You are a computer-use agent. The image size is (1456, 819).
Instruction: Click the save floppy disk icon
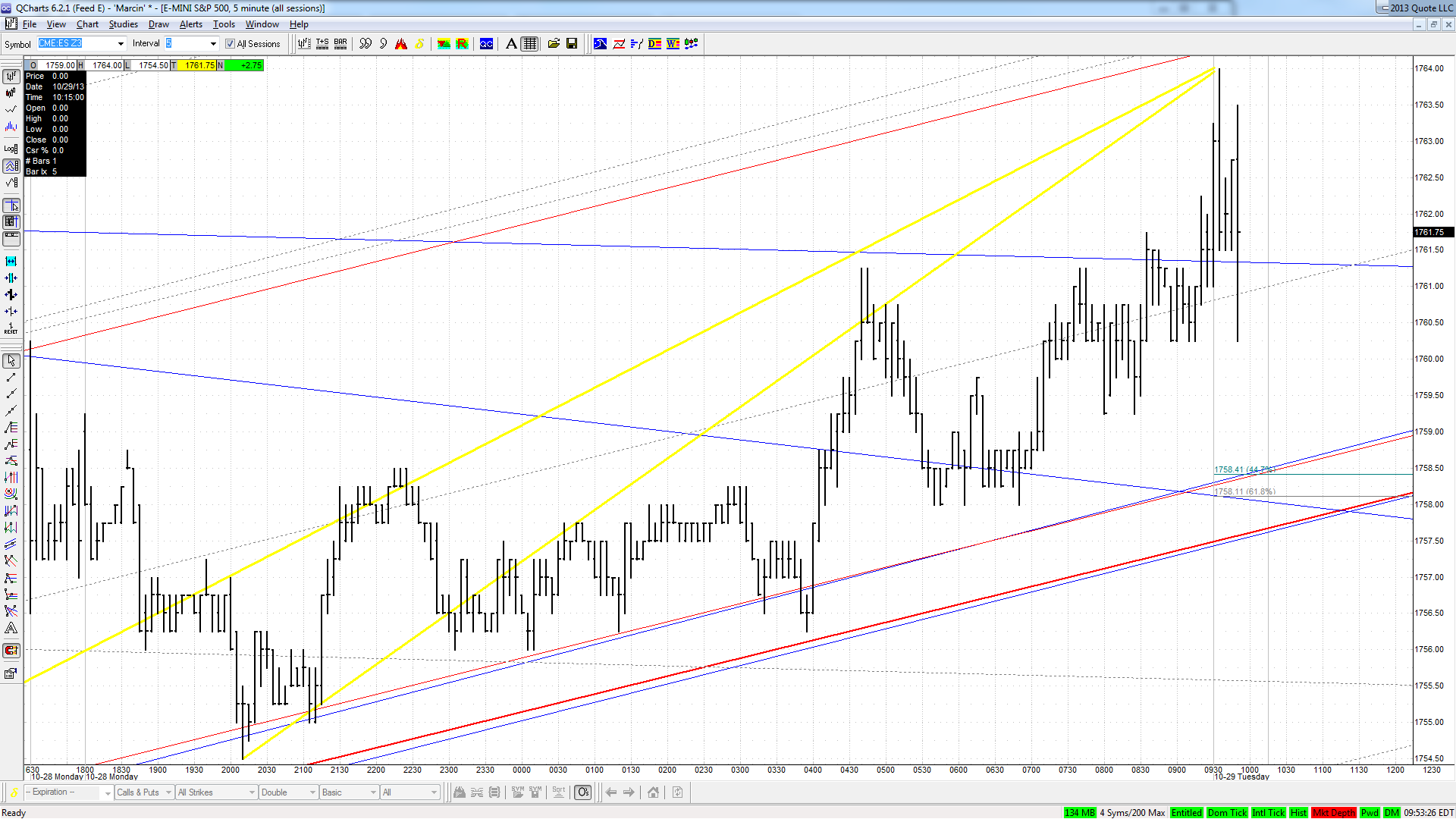pyautogui.click(x=572, y=44)
